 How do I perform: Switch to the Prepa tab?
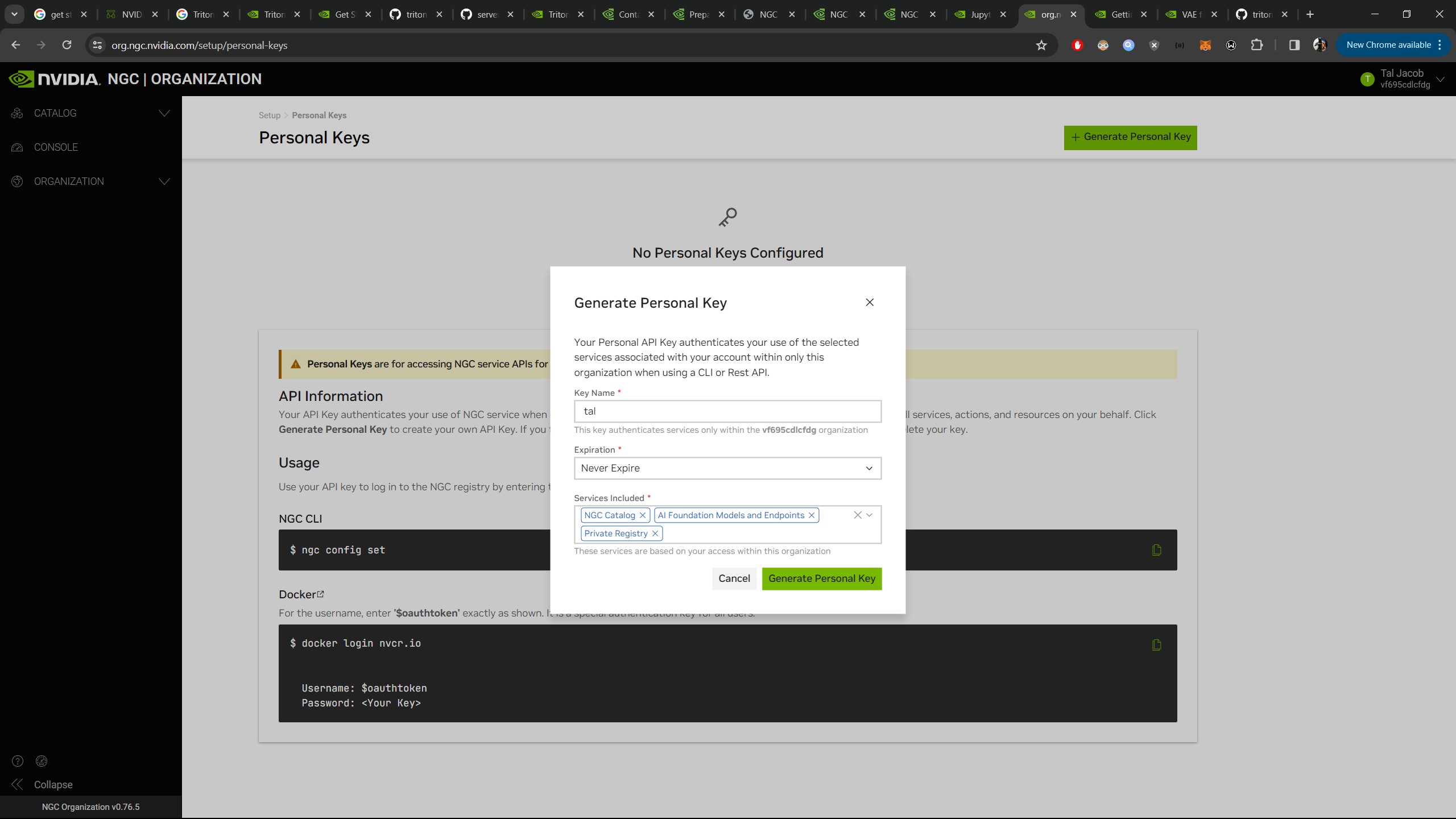[x=699, y=14]
